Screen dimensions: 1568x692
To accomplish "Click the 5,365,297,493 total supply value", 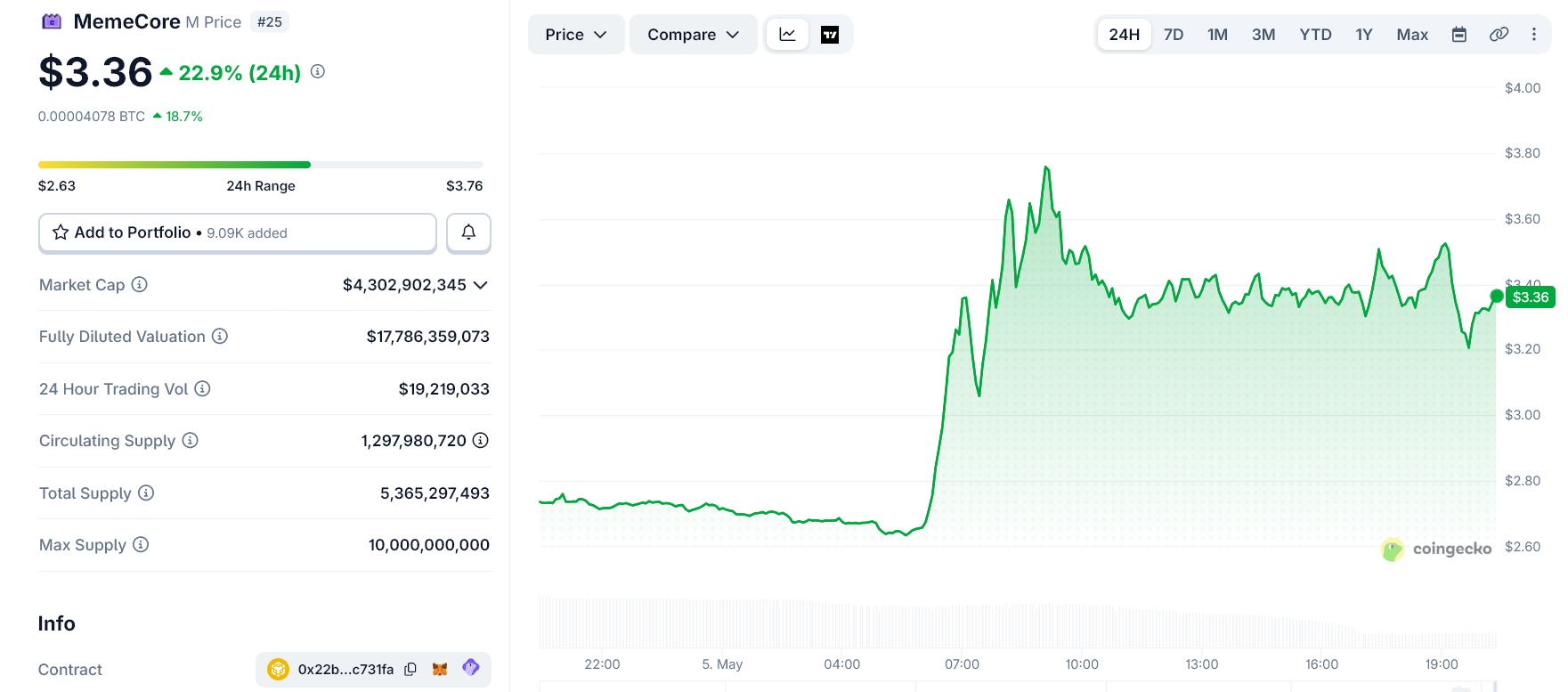I will tap(435, 493).
